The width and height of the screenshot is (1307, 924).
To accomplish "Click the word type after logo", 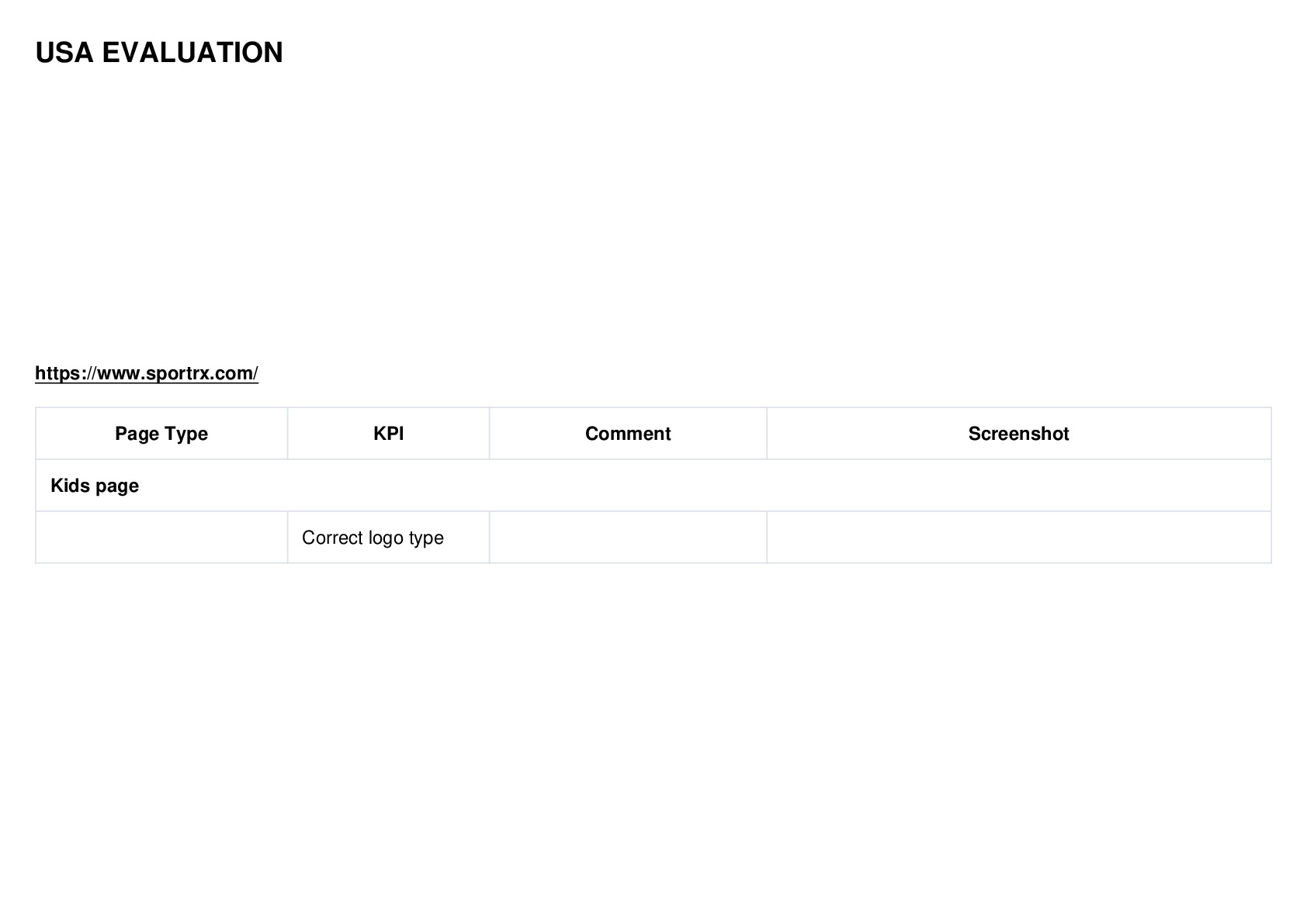I will click(x=426, y=538).
